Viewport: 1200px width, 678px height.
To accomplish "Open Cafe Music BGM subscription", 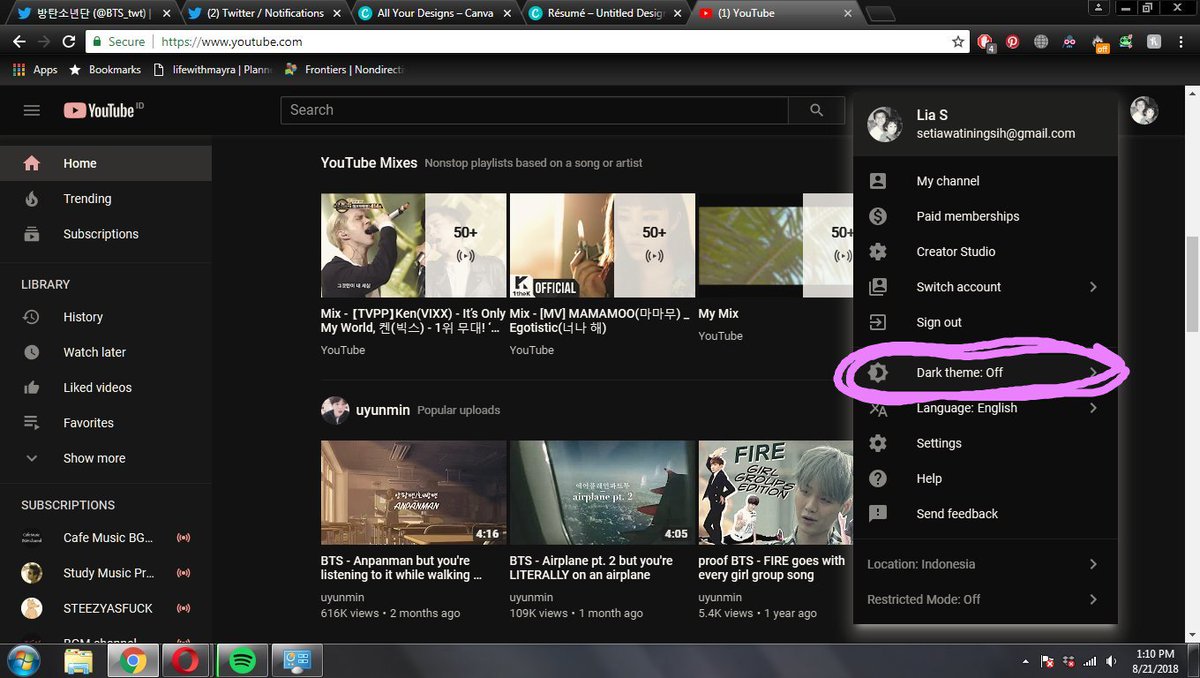I will pos(105,538).
